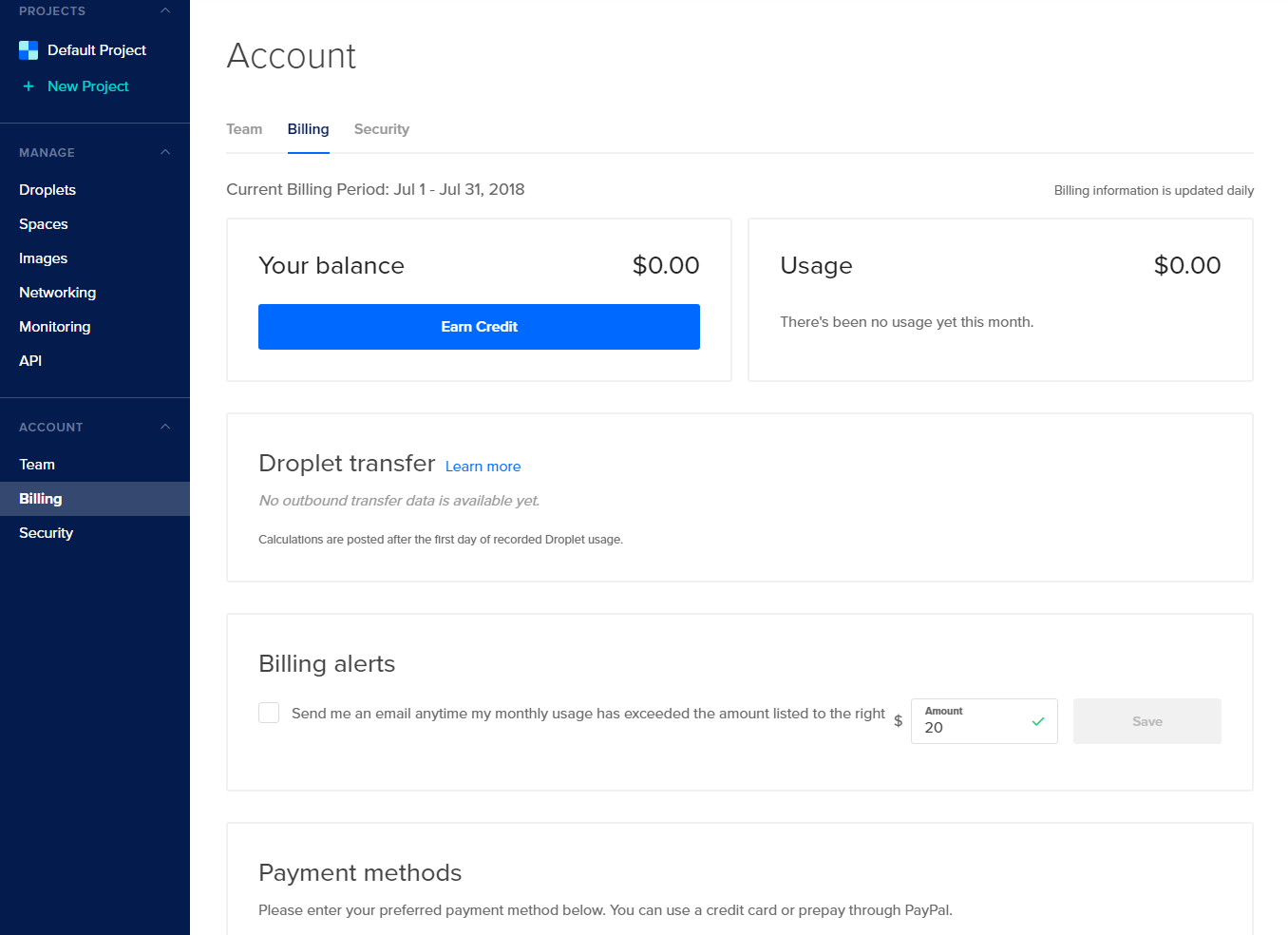Select Monitoring in the sidebar
Image resolution: width=1288 pixels, height=935 pixels.
point(55,327)
